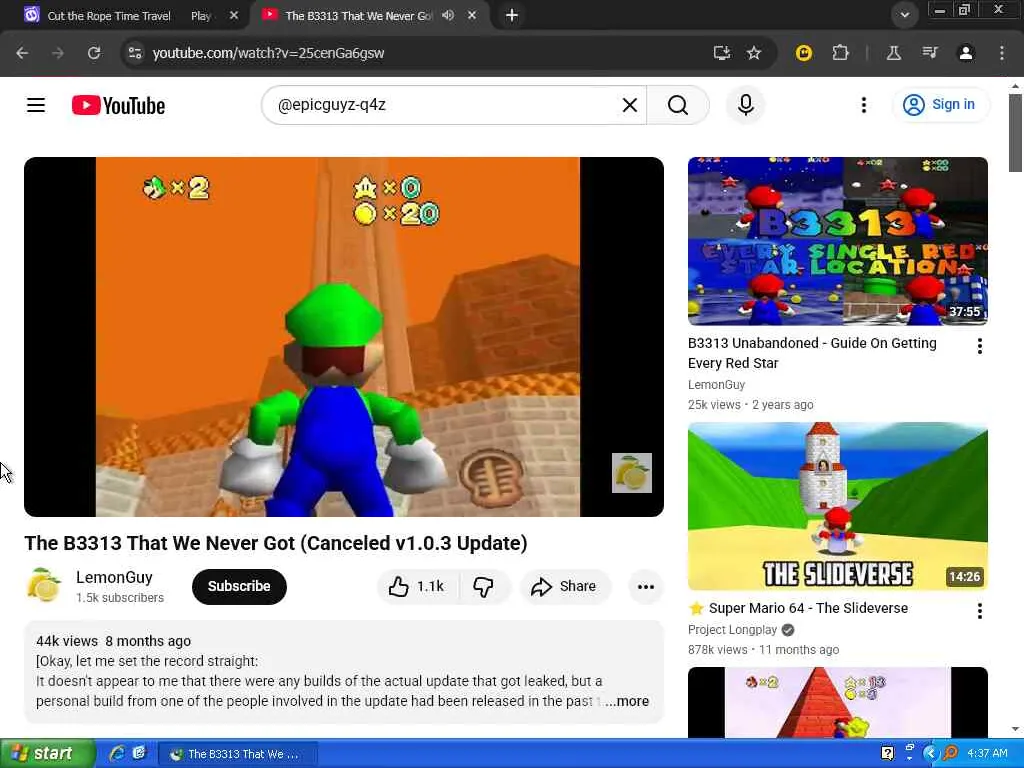This screenshot has width=1024, height=768.
Task: Open B3313 Unabandoned video thumbnail
Action: [x=837, y=241]
